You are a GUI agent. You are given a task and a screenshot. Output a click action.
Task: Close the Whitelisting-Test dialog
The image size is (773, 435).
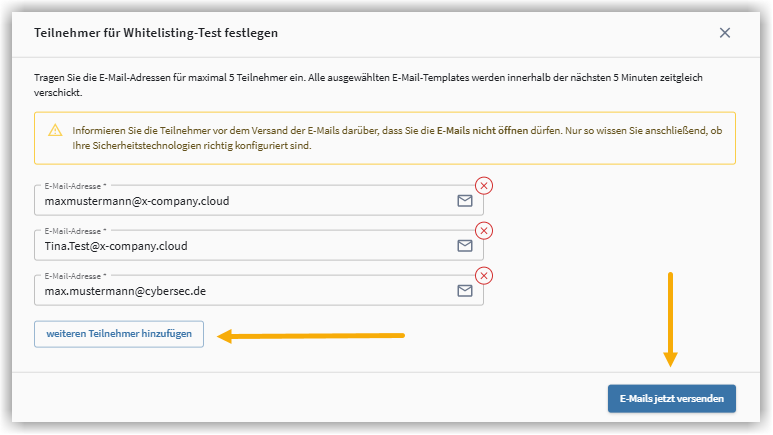724,33
